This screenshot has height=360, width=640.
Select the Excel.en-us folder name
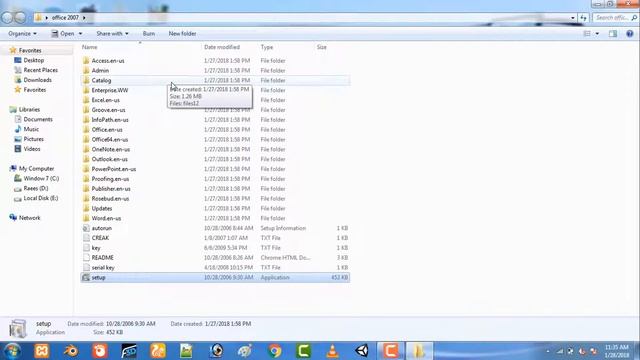point(106,100)
